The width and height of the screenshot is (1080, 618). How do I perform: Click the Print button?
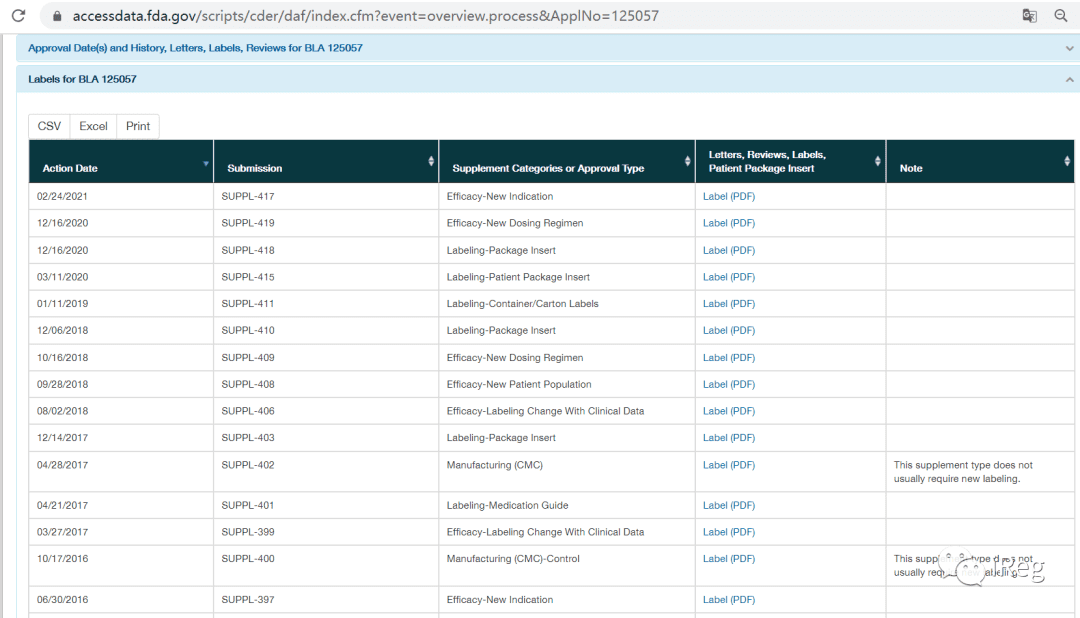[138, 126]
